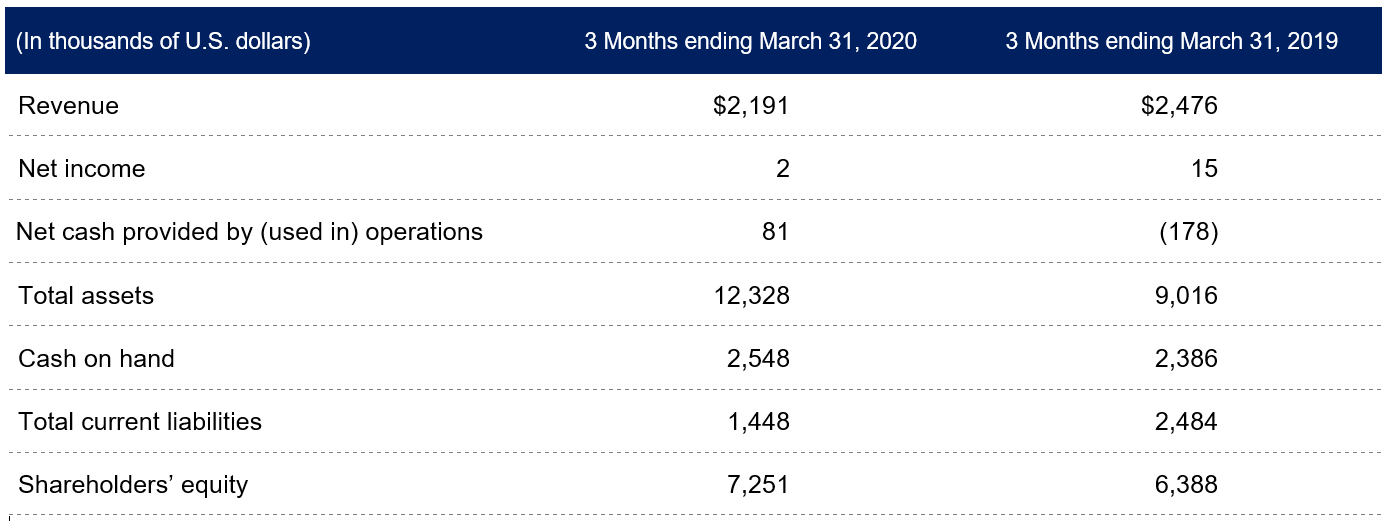1390x521 pixels.
Task: Click the 2020 current liabilities value 1,448
Action: coord(758,421)
